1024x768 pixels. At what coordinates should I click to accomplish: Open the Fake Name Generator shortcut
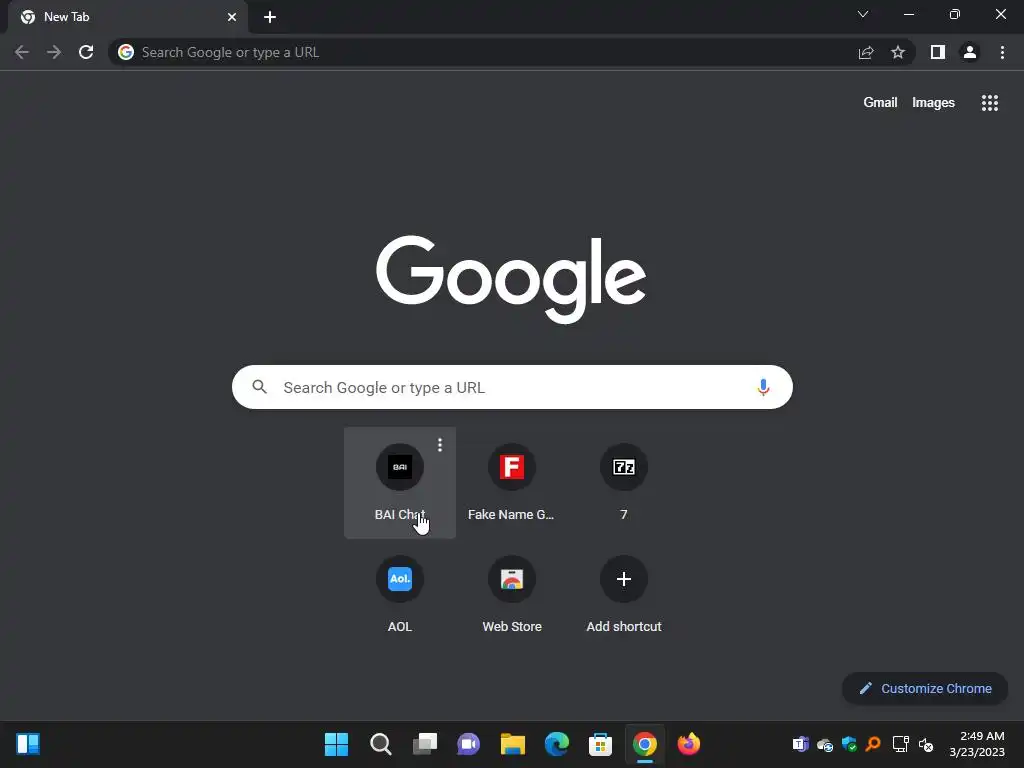click(x=511, y=483)
